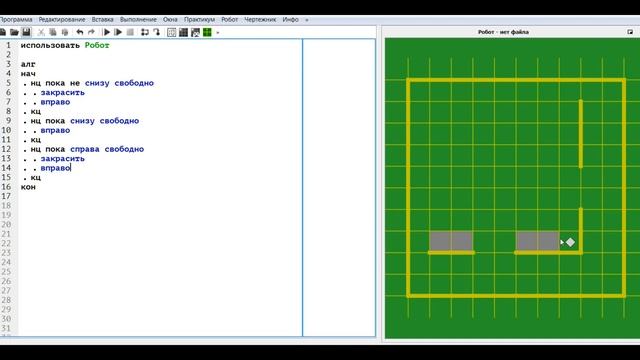This screenshot has width=640, height=360.
Task: Click "кц" on line 11
Action: tap(36, 140)
